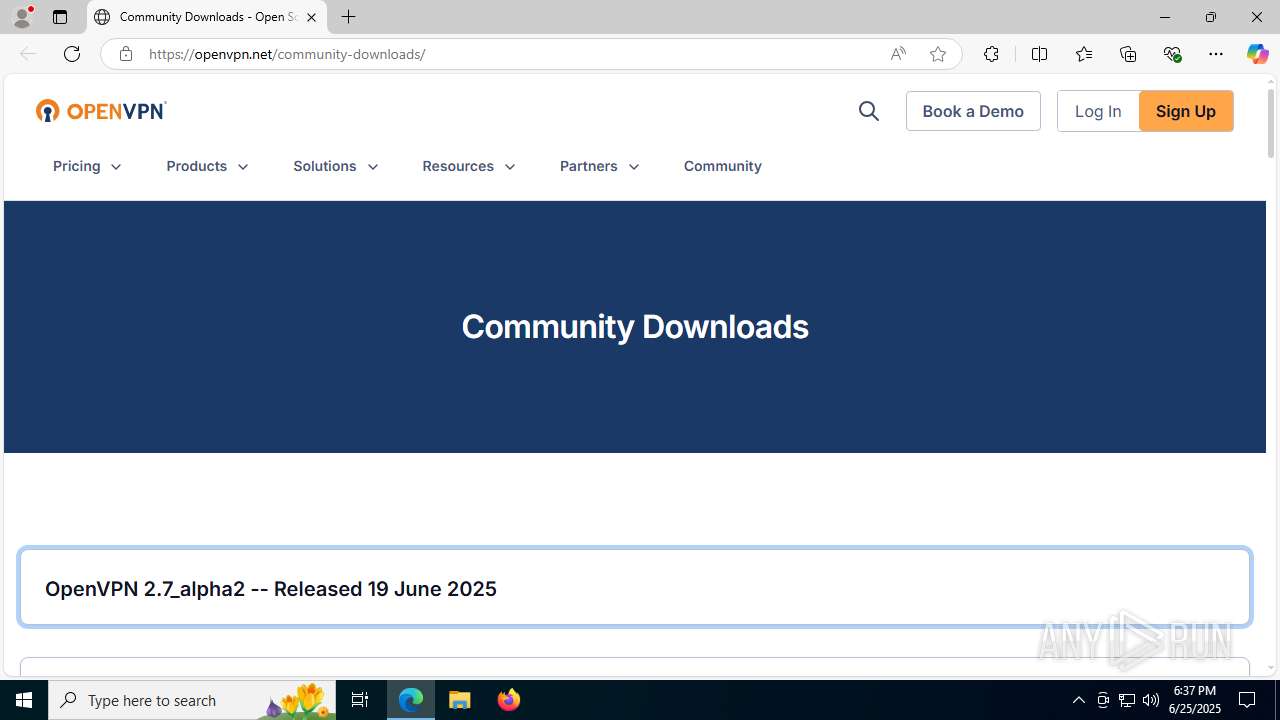Toggle Split screen view
1280x720 pixels.
(1039, 54)
